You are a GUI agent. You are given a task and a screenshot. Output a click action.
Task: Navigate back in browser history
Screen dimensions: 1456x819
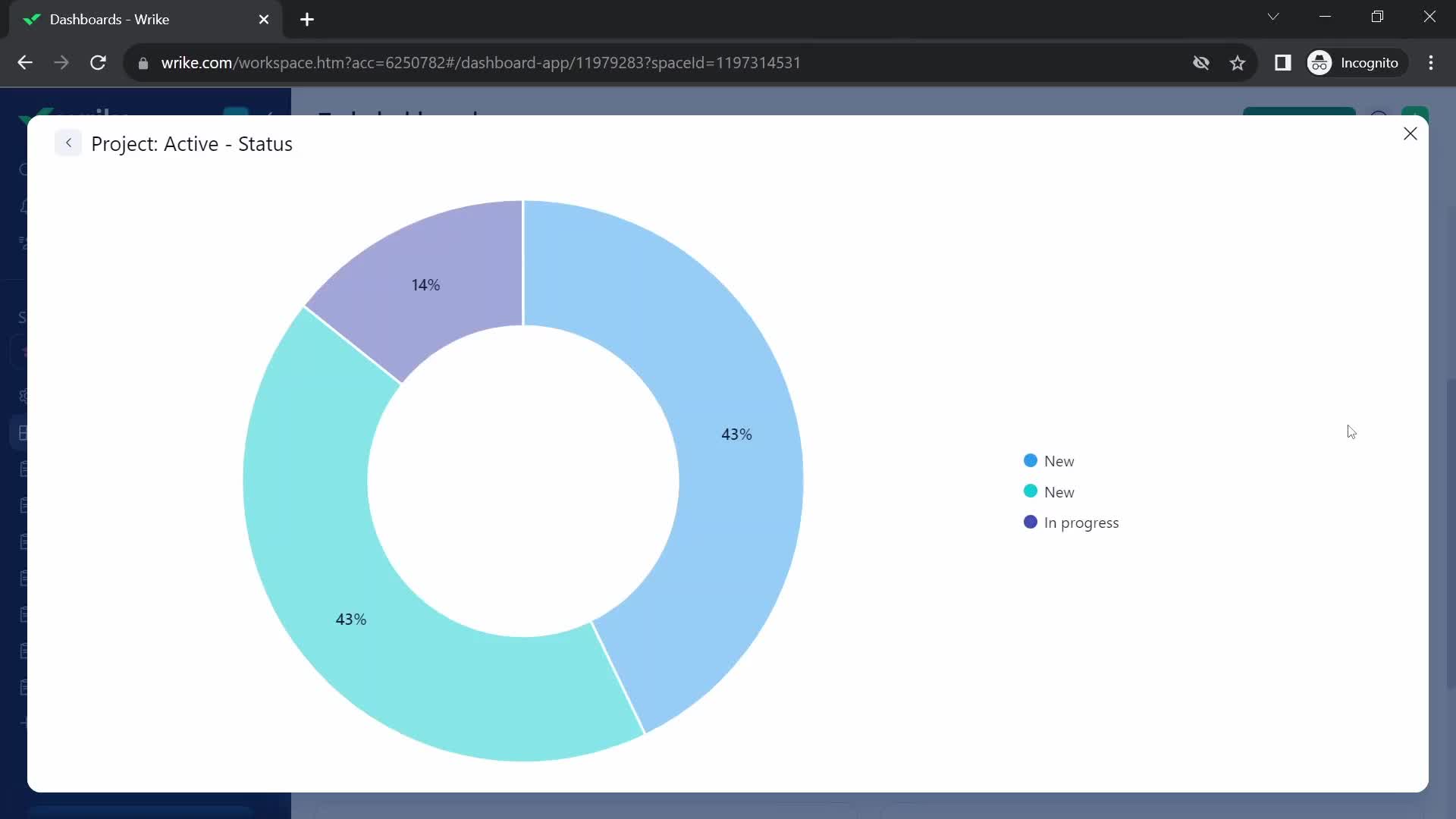click(x=25, y=63)
